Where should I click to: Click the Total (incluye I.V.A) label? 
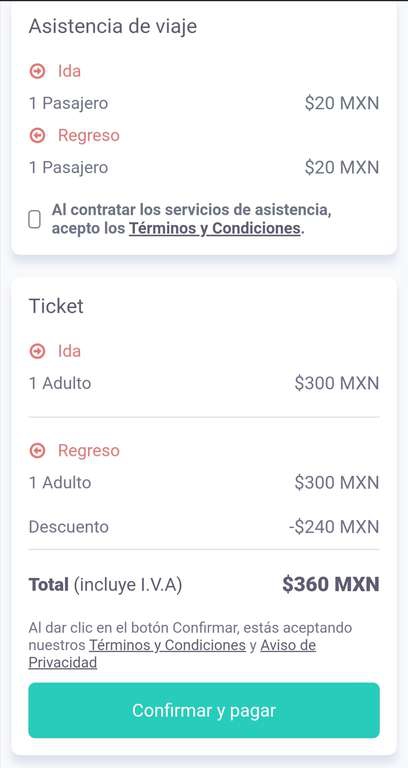click(105, 585)
